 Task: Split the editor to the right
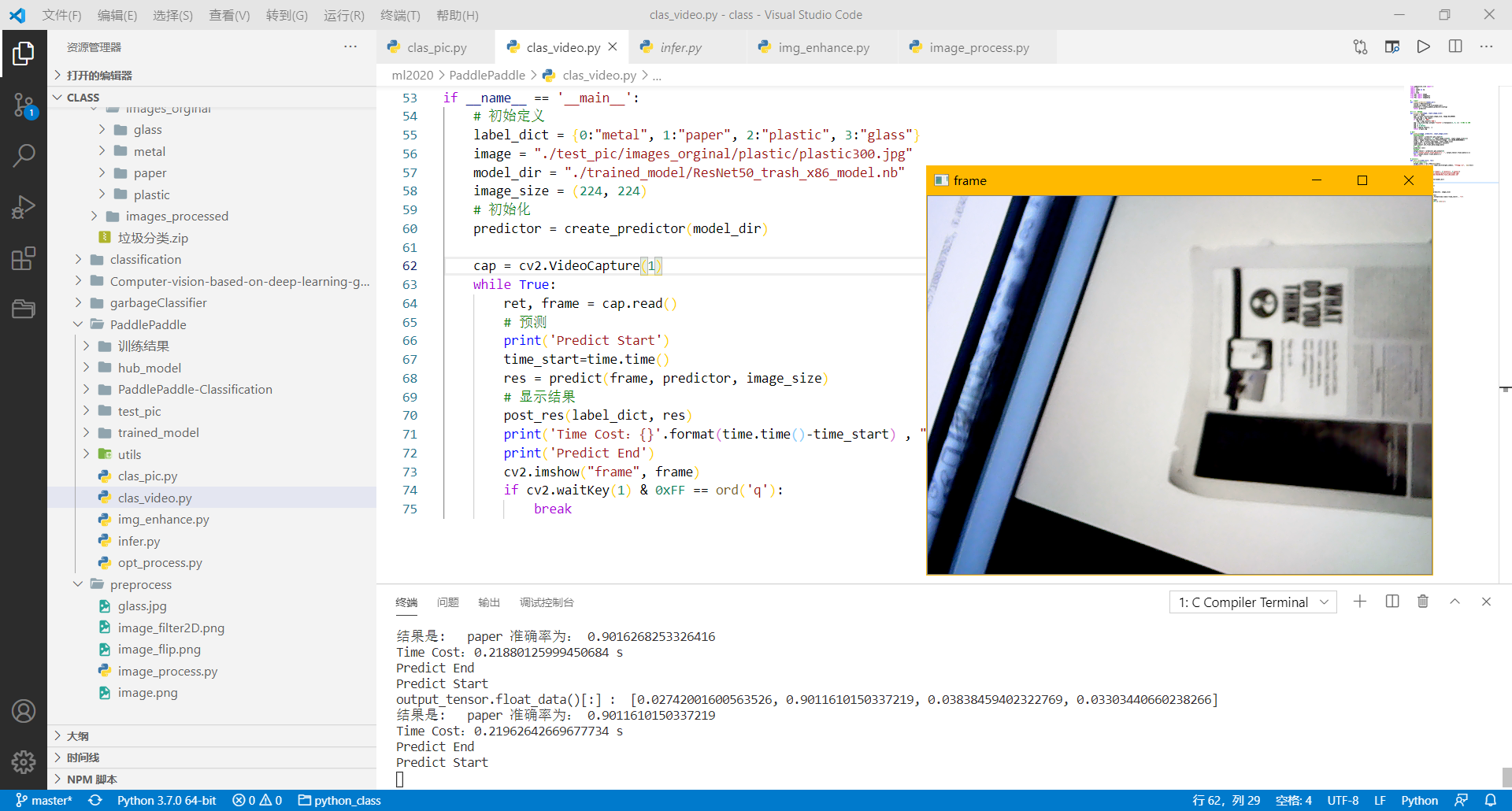(1455, 47)
